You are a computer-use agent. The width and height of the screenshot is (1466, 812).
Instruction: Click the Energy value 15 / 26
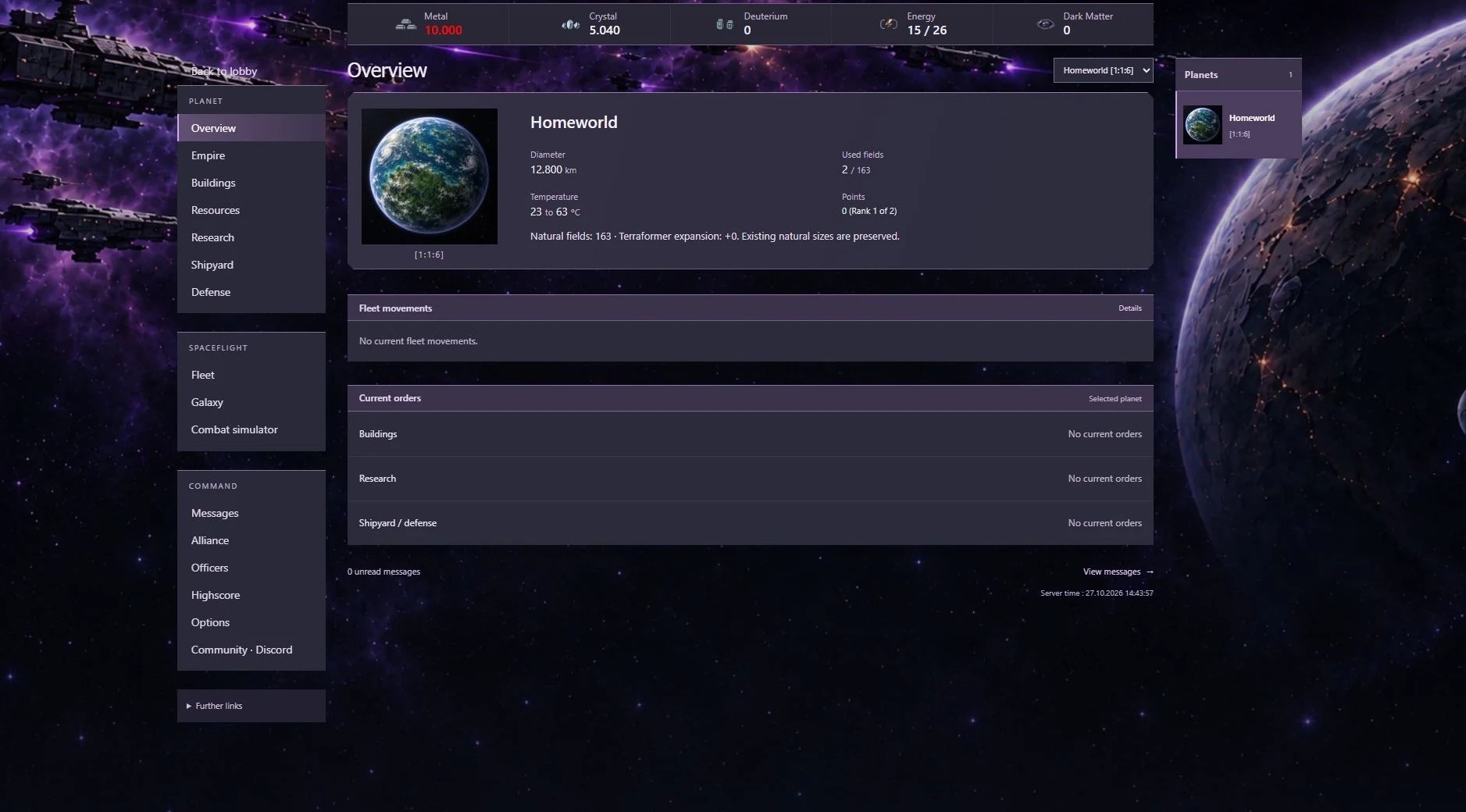[927, 30]
